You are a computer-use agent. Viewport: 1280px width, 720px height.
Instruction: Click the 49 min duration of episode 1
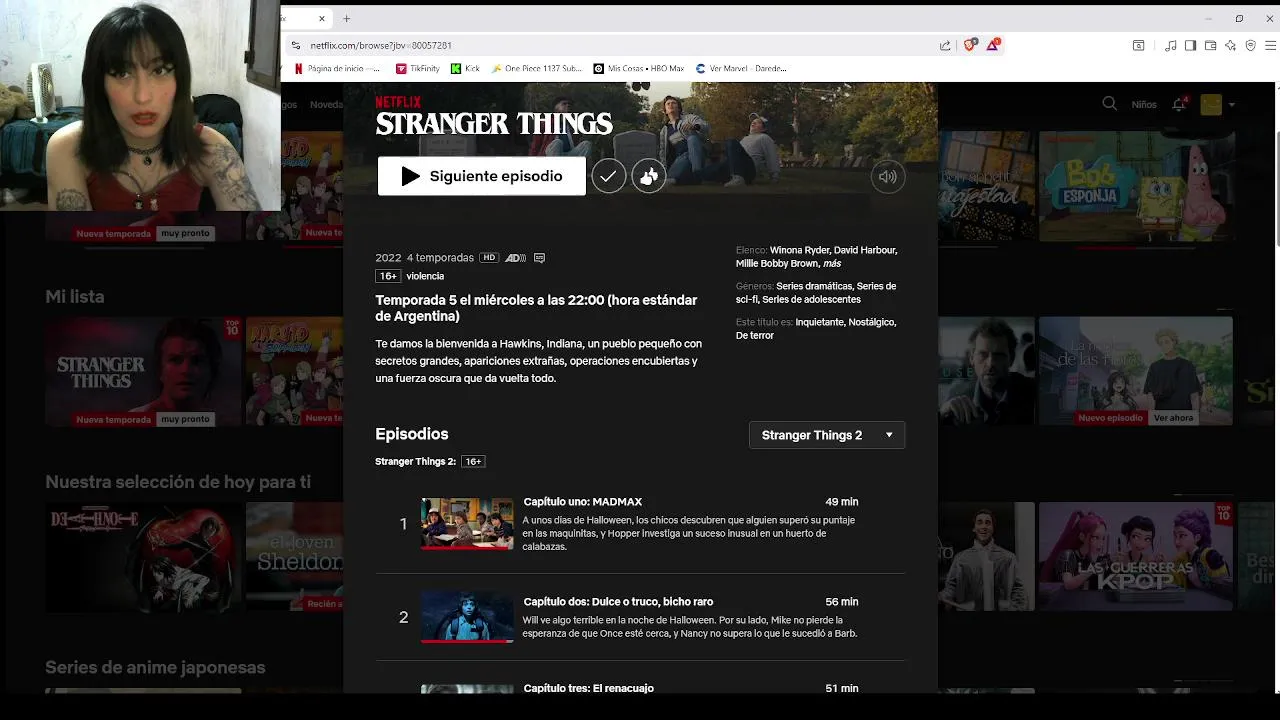[x=842, y=502]
